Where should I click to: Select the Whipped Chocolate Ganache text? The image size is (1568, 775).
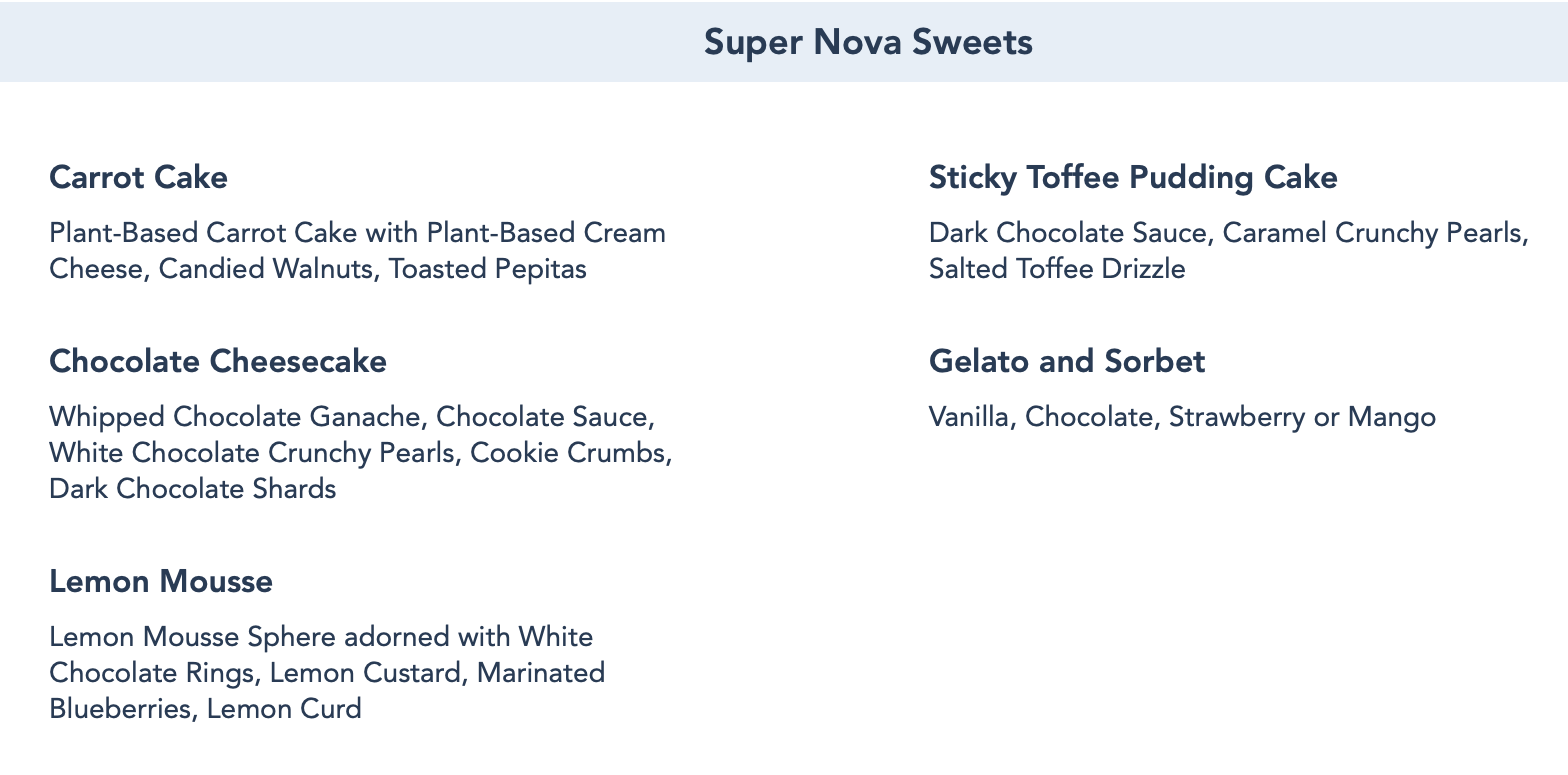pyautogui.click(x=237, y=417)
